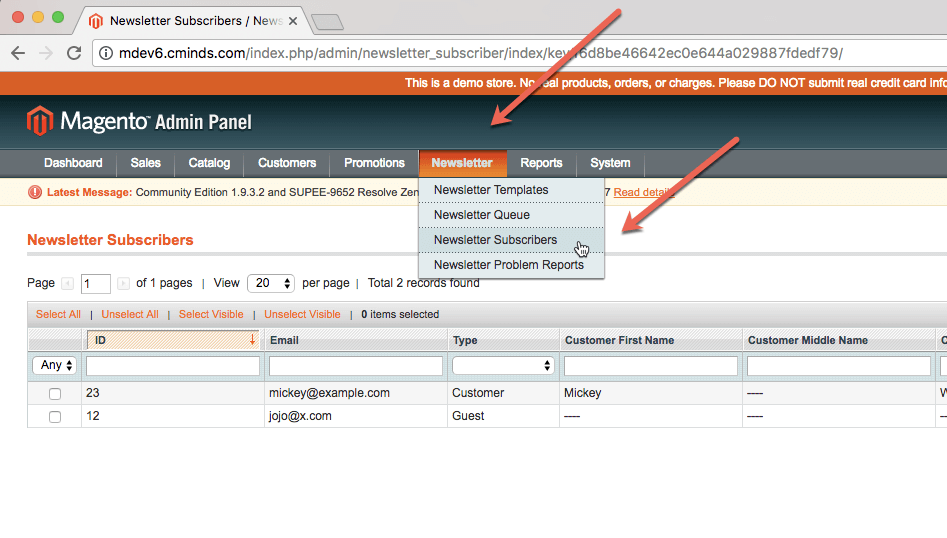The width and height of the screenshot is (947, 538).
Task: Click the browser back arrow
Action: 18,54
